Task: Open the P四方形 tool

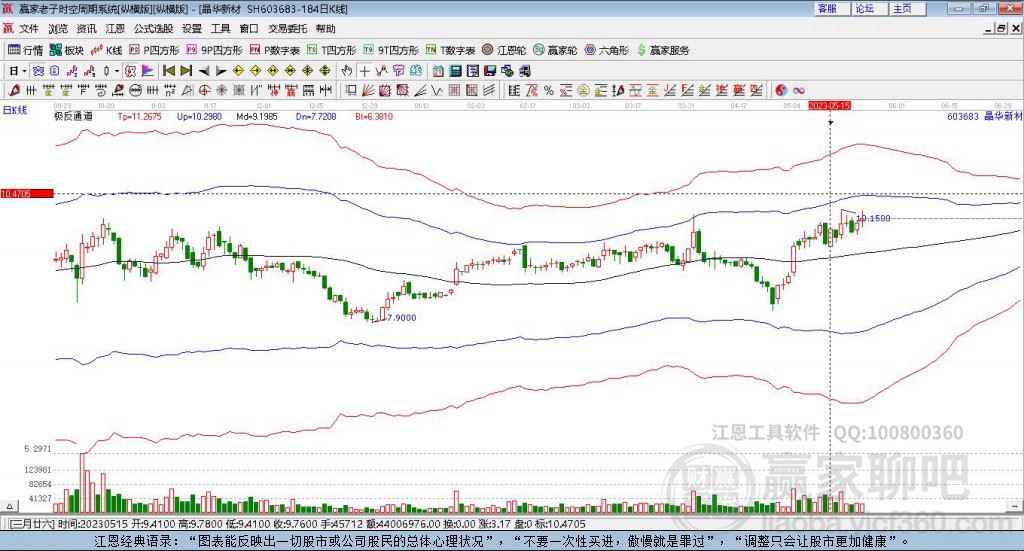Action: [x=153, y=50]
